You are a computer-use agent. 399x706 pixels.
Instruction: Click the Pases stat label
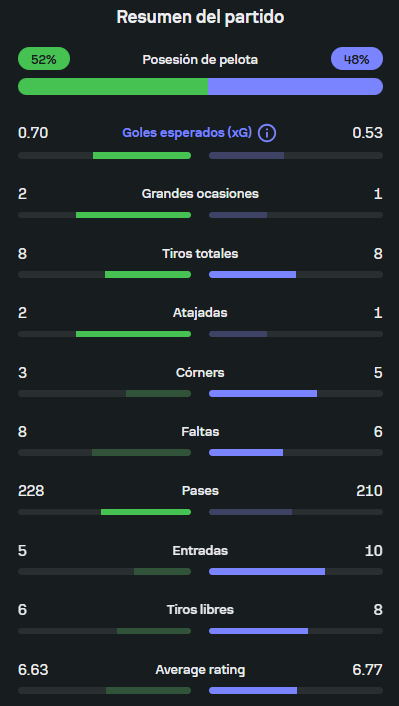200,490
